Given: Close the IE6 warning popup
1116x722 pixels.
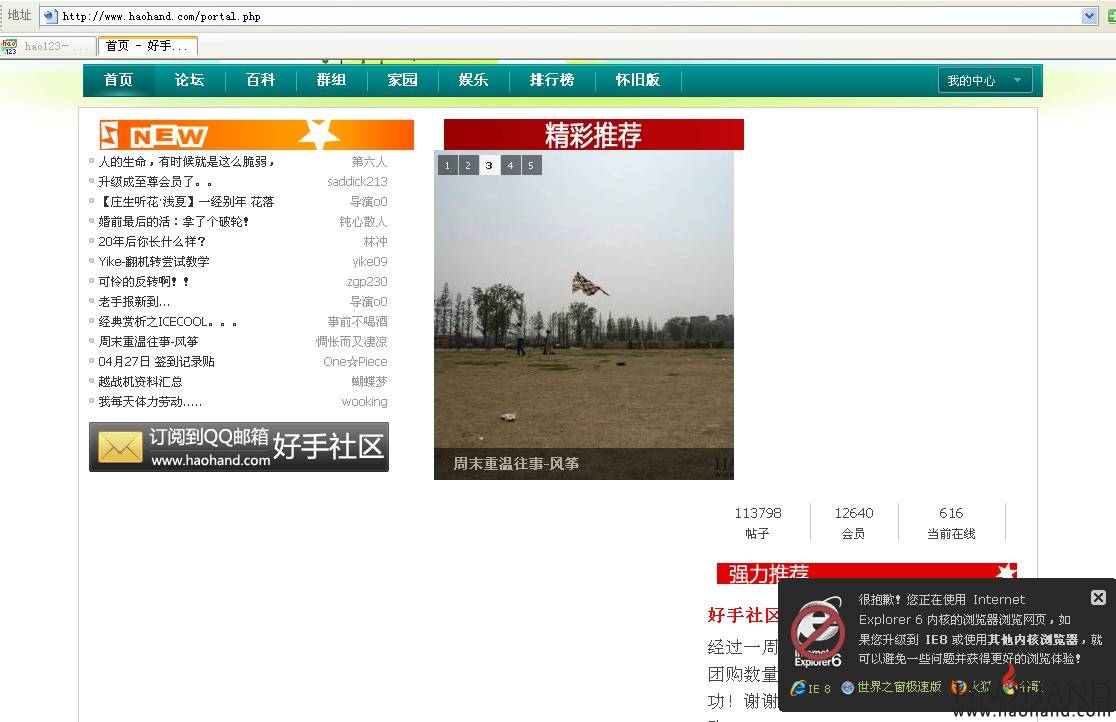Looking at the screenshot, I should tap(1098, 597).
